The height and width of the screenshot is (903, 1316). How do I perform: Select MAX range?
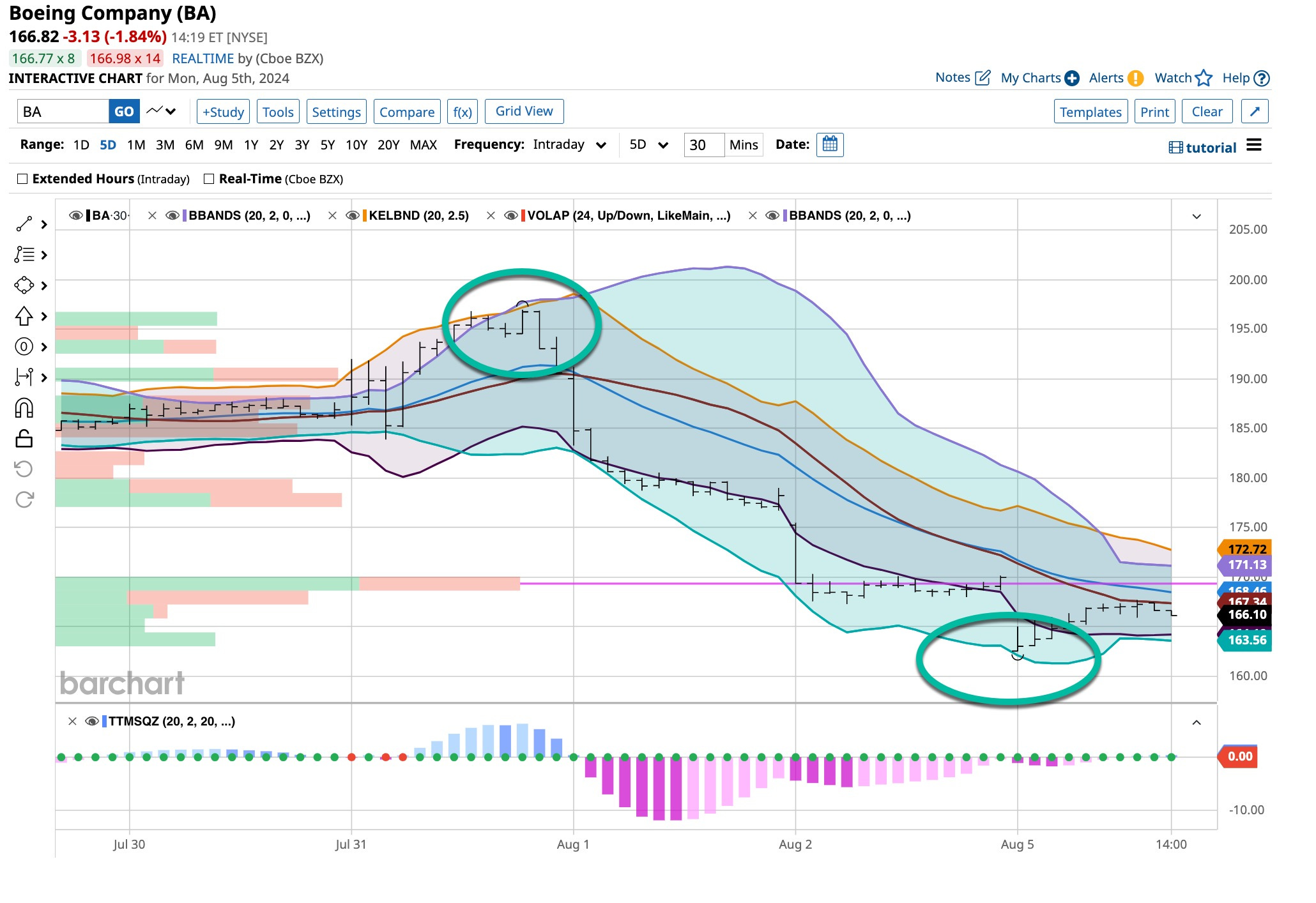pyautogui.click(x=424, y=145)
